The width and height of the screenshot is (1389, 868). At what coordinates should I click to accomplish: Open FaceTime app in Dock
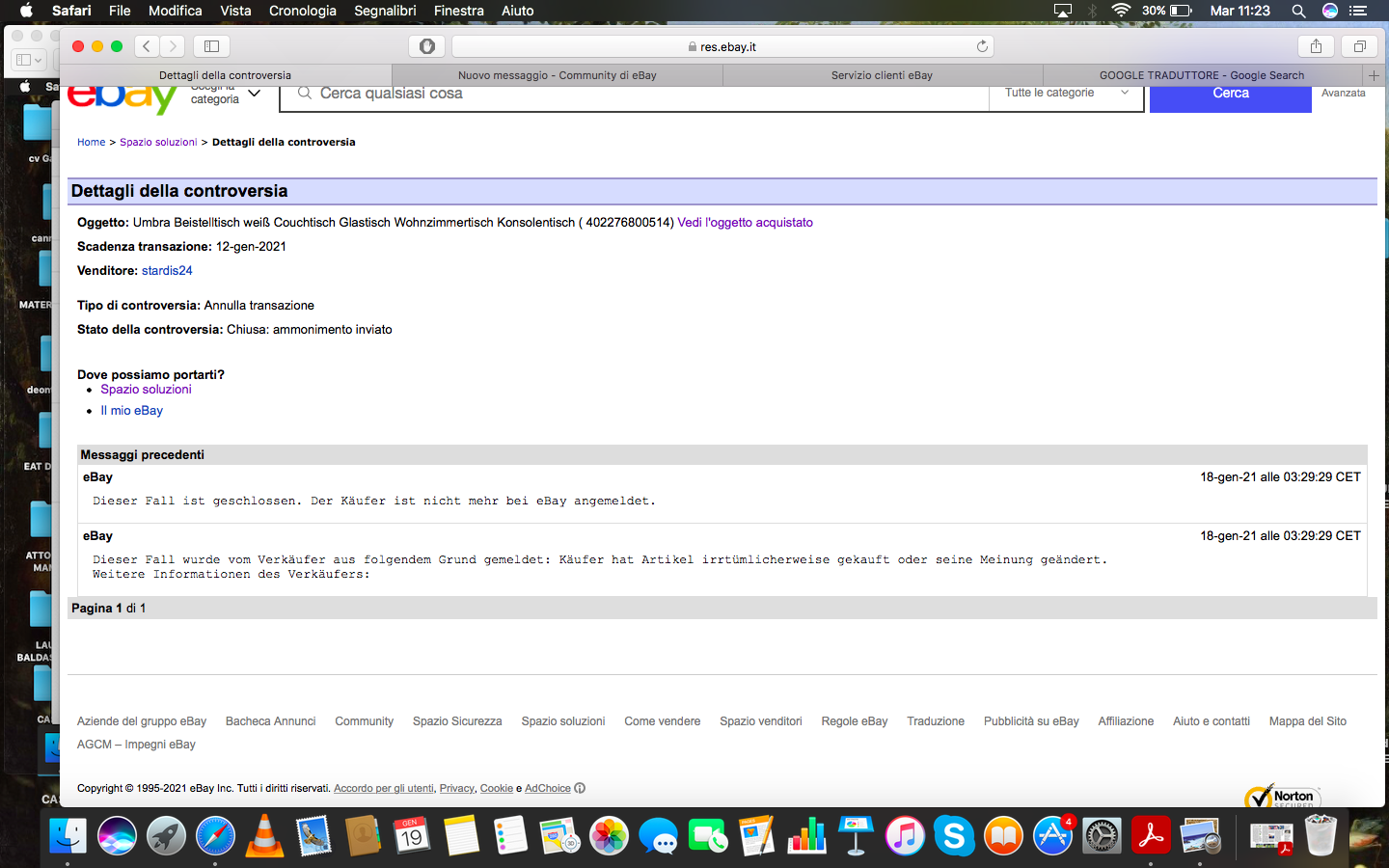pos(707,835)
